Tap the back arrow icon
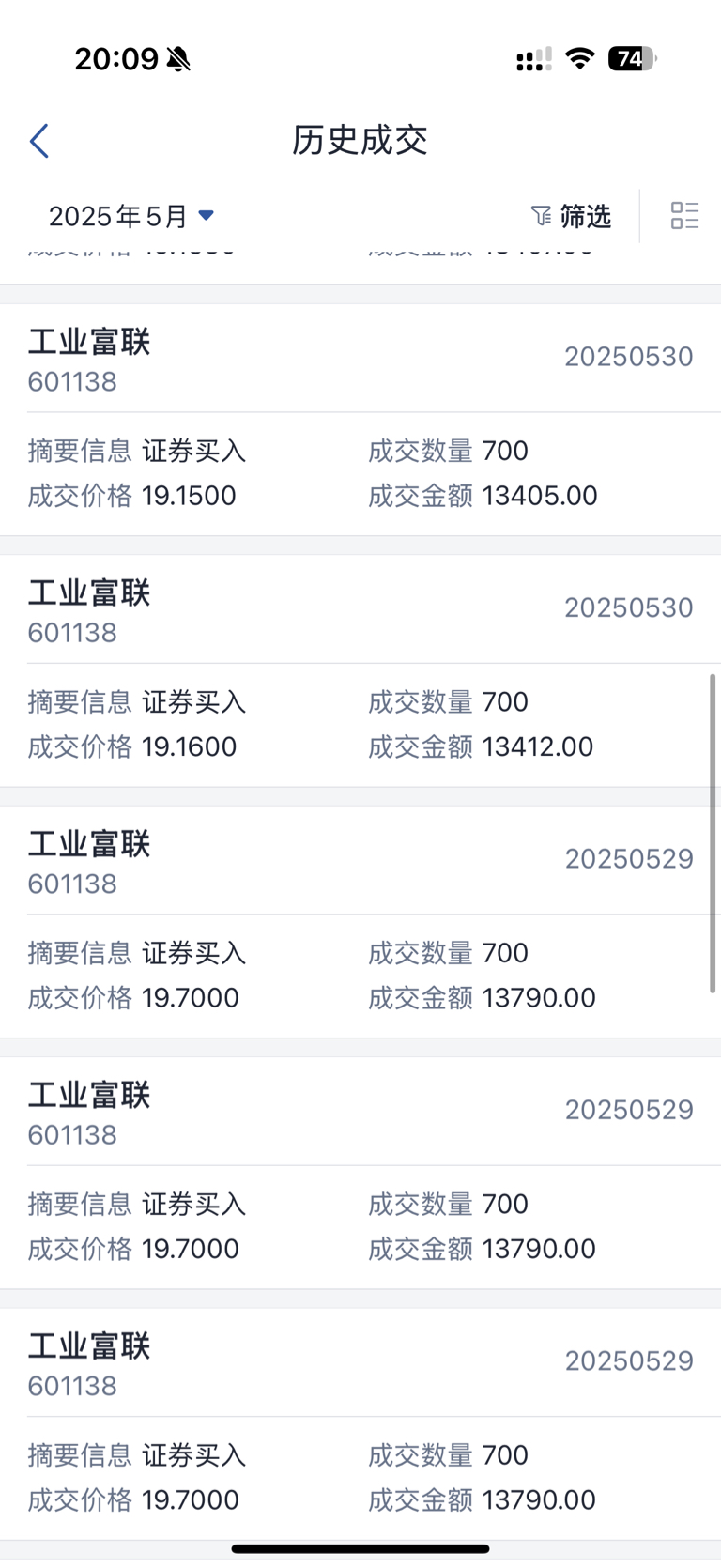The width and height of the screenshot is (721, 1568). [39, 141]
